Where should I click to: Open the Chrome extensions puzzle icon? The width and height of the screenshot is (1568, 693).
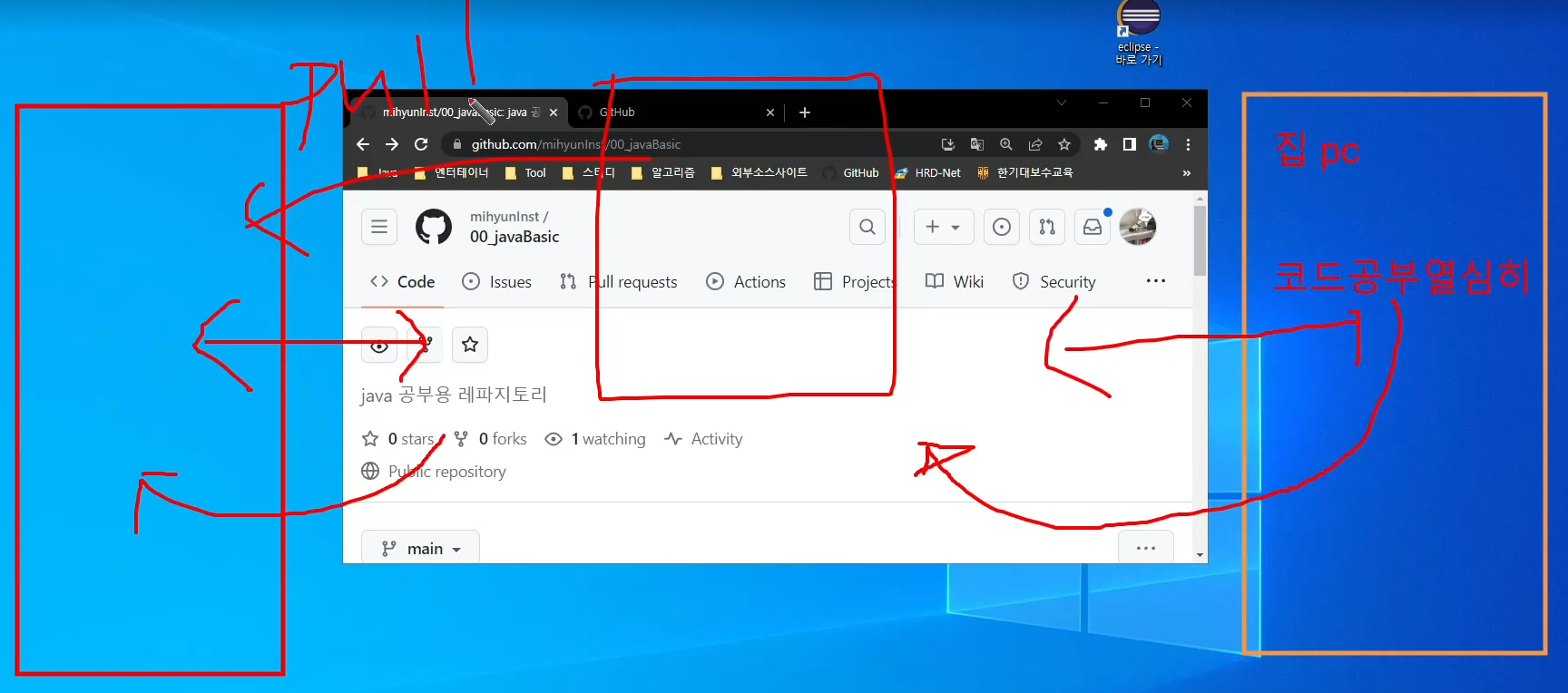tap(1101, 144)
